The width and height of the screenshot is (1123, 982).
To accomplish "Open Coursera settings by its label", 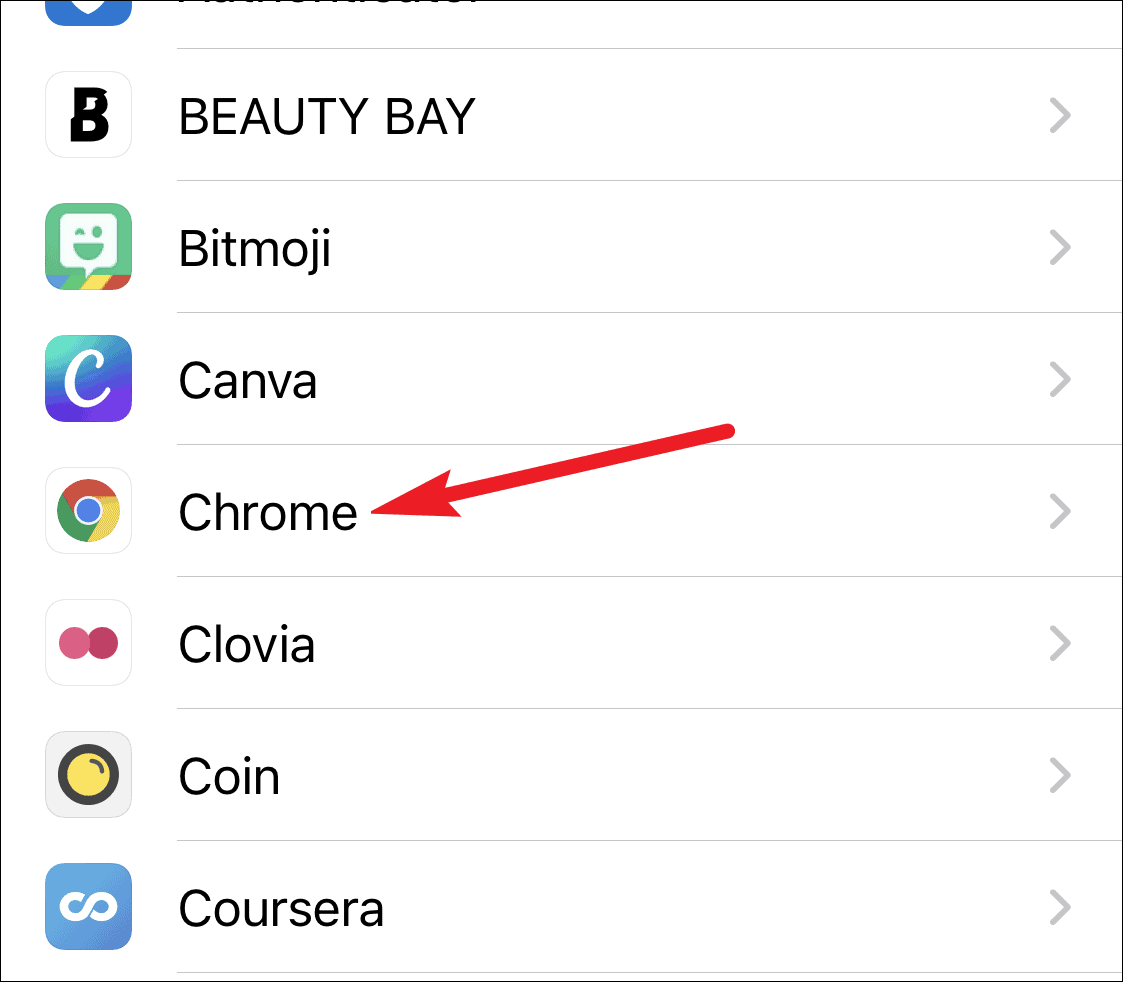I will [281, 908].
